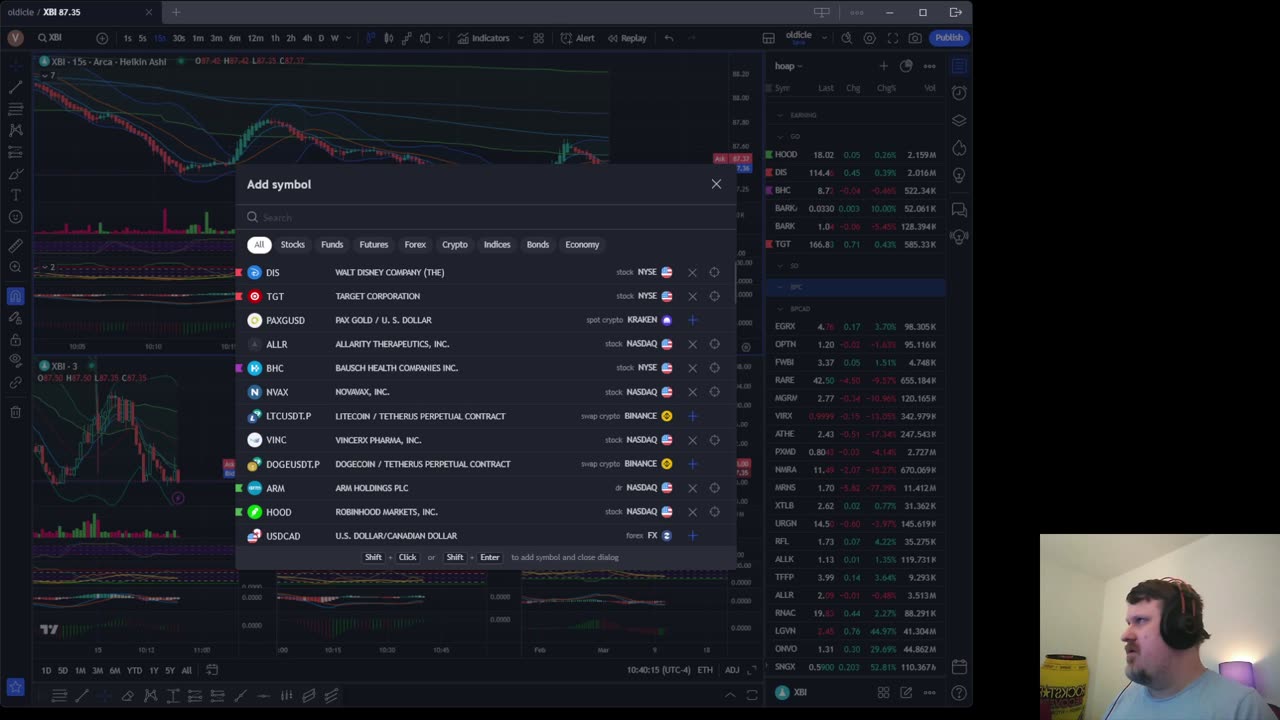This screenshot has width=1280, height=720.
Task: Toggle magnet mode in drawing toolbar
Action: [15, 296]
